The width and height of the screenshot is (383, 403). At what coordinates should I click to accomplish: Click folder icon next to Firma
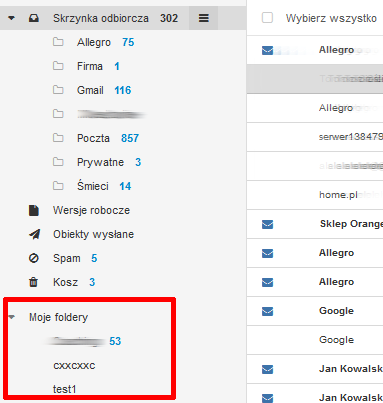[58, 66]
